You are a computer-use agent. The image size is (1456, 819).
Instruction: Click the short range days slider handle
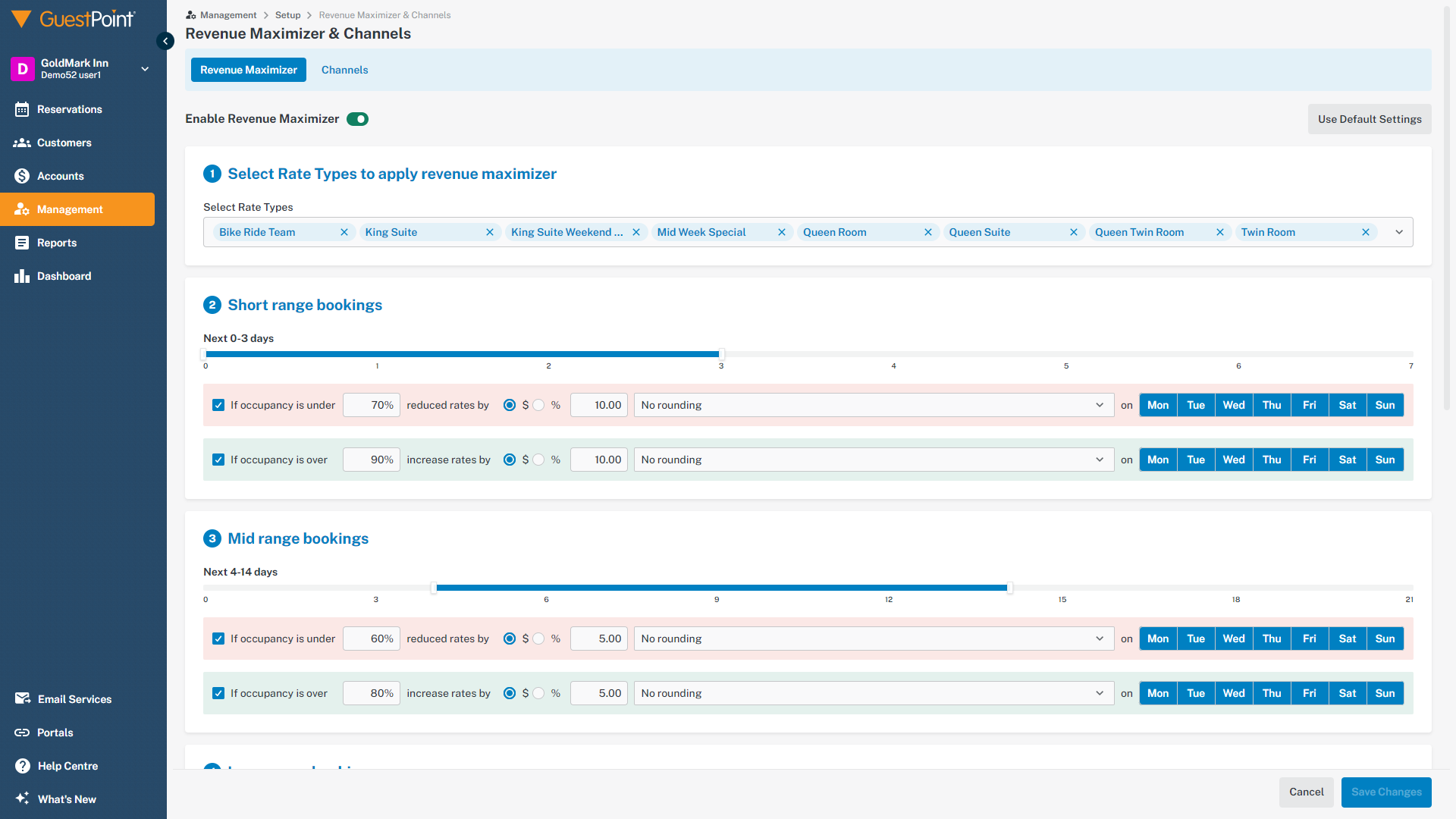(x=721, y=354)
